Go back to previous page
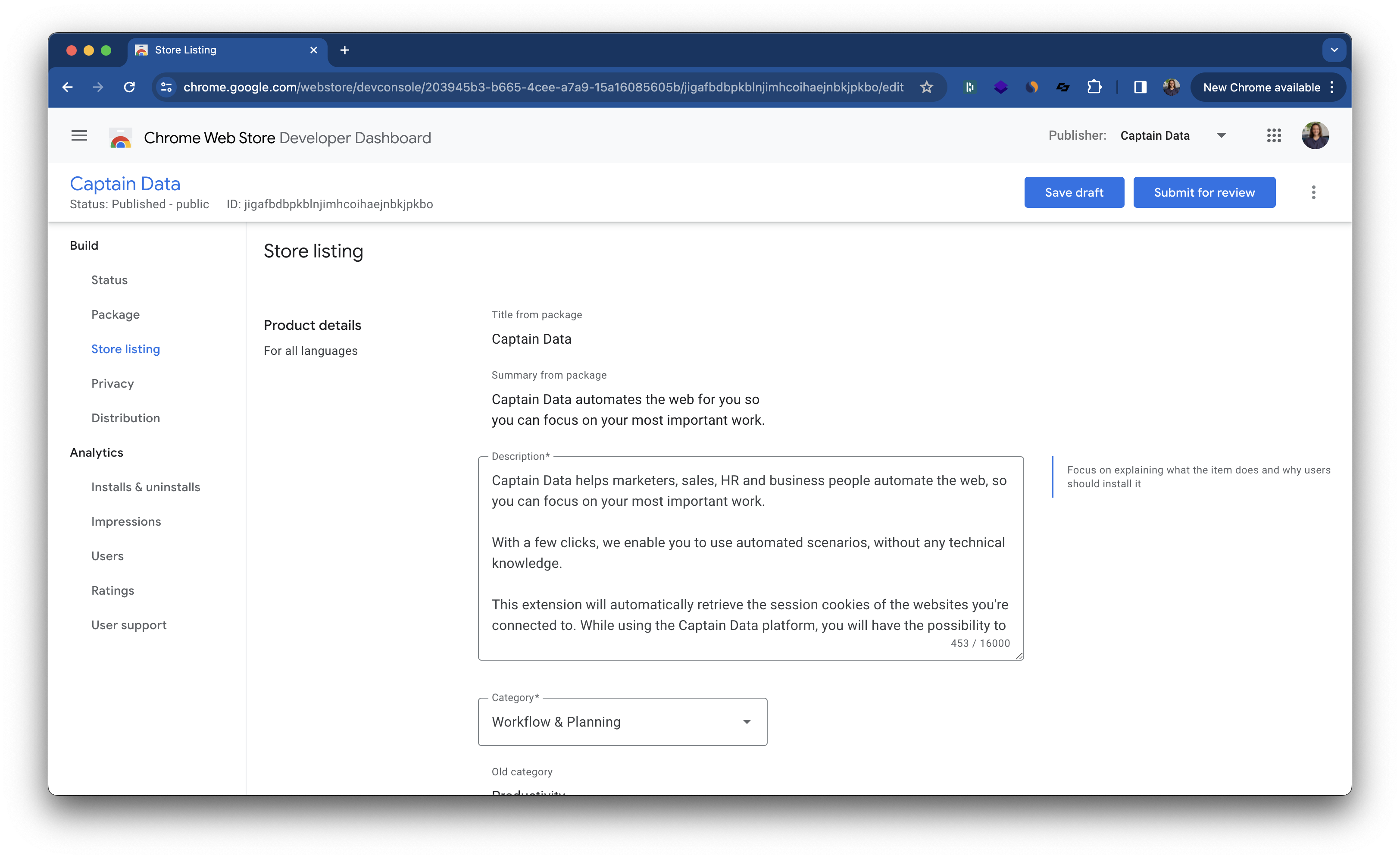Image resolution: width=1400 pixels, height=859 pixels. [x=68, y=87]
